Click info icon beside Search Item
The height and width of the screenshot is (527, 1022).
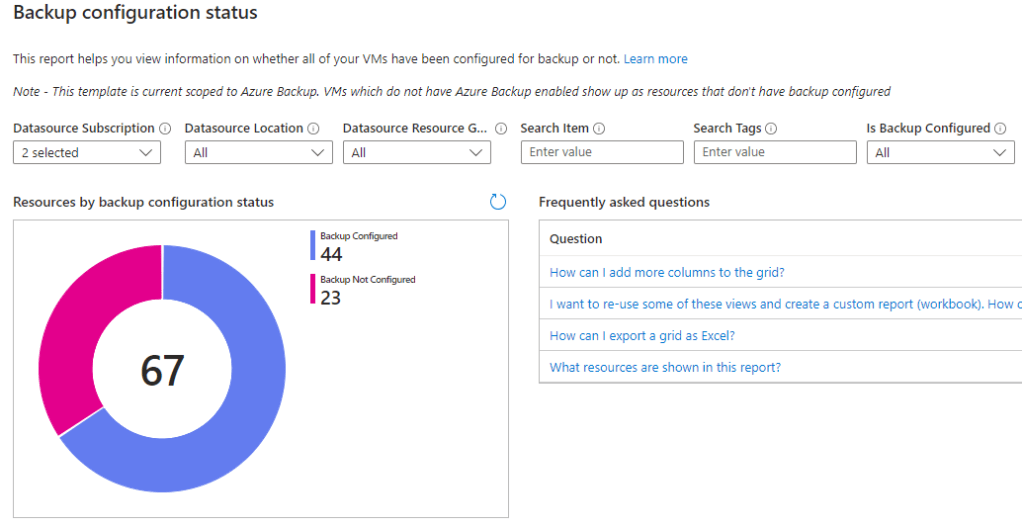pyautogui.click(x=599, y=129)
